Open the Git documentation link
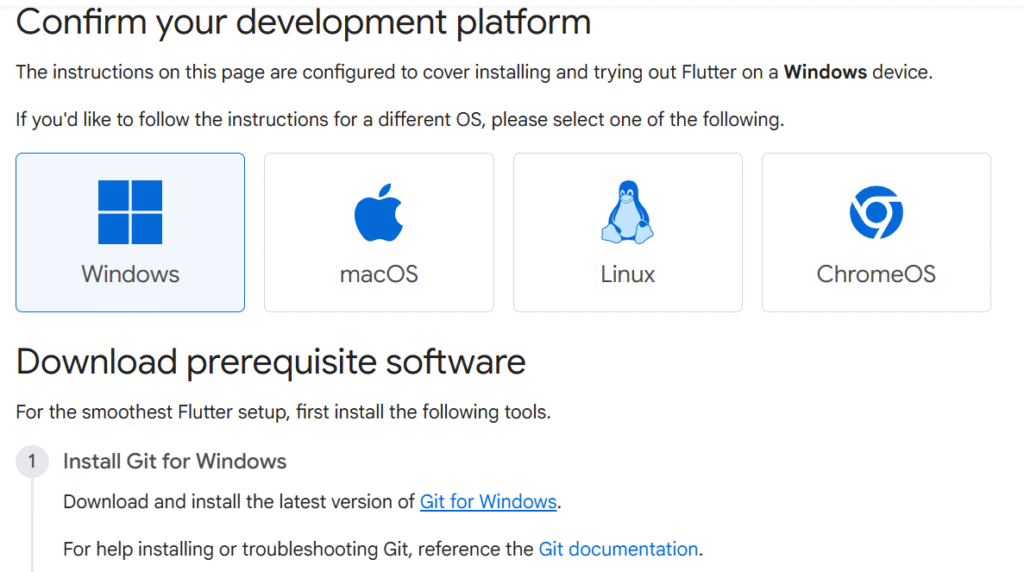This screenshot has width=1024, height=572. tap(618, 549)
